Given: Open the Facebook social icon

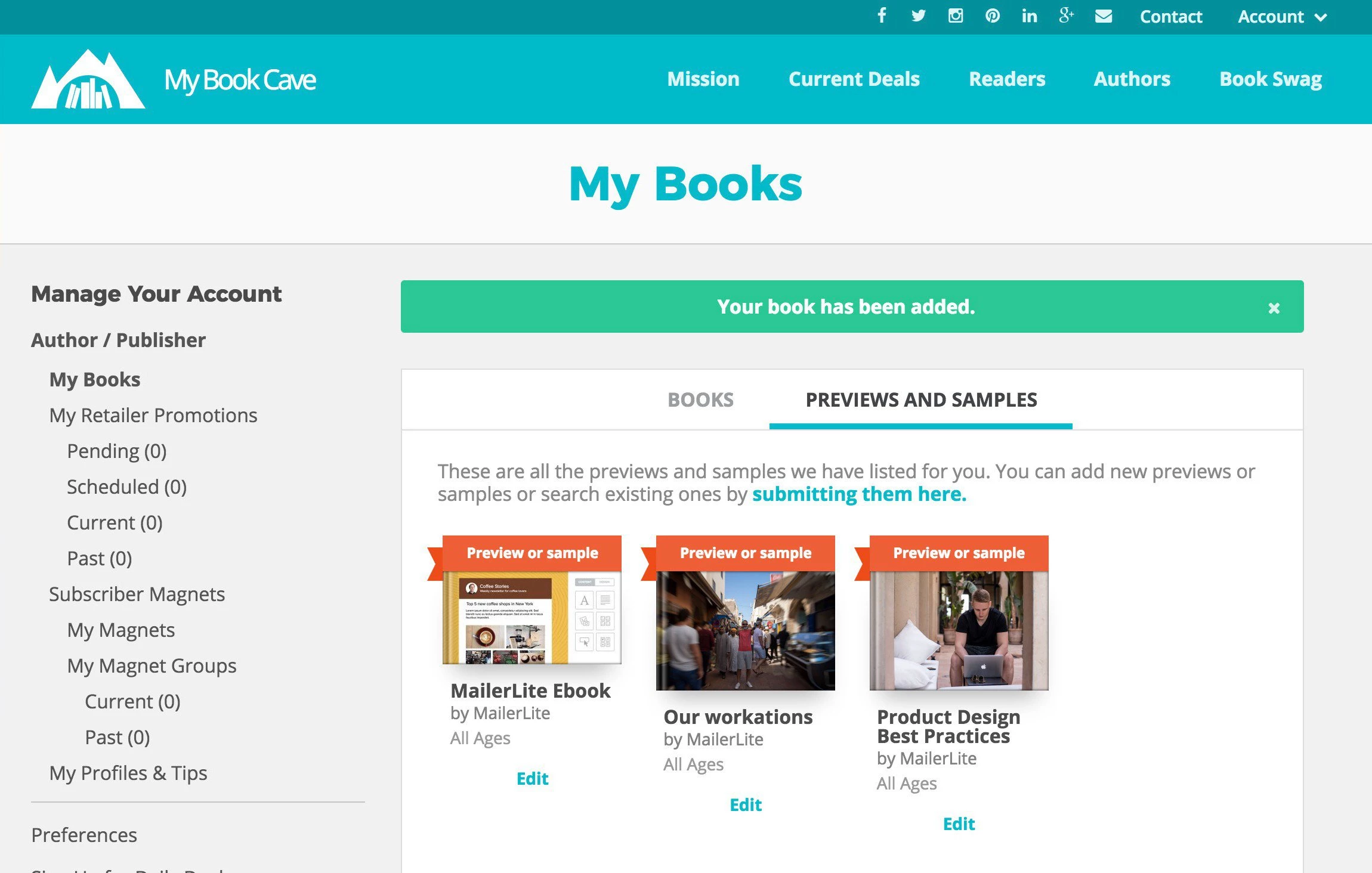Looking at the screenshot, I should [882, 16].
